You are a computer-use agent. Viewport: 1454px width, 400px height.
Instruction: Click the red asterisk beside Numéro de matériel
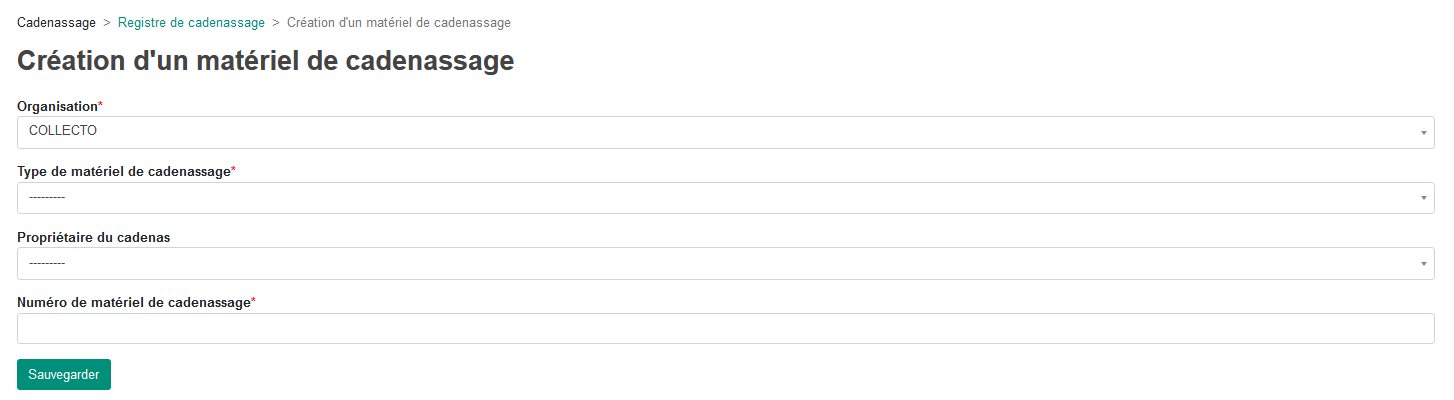pos(253,301)
